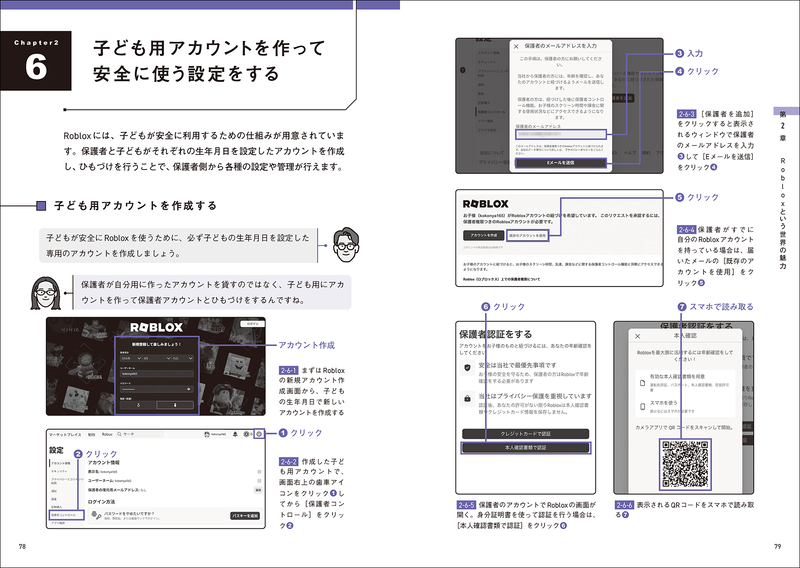Viewport: 800px width, 568px height.
Task: Select the female gender button on signup form
Action: click(x=138, y=405)
